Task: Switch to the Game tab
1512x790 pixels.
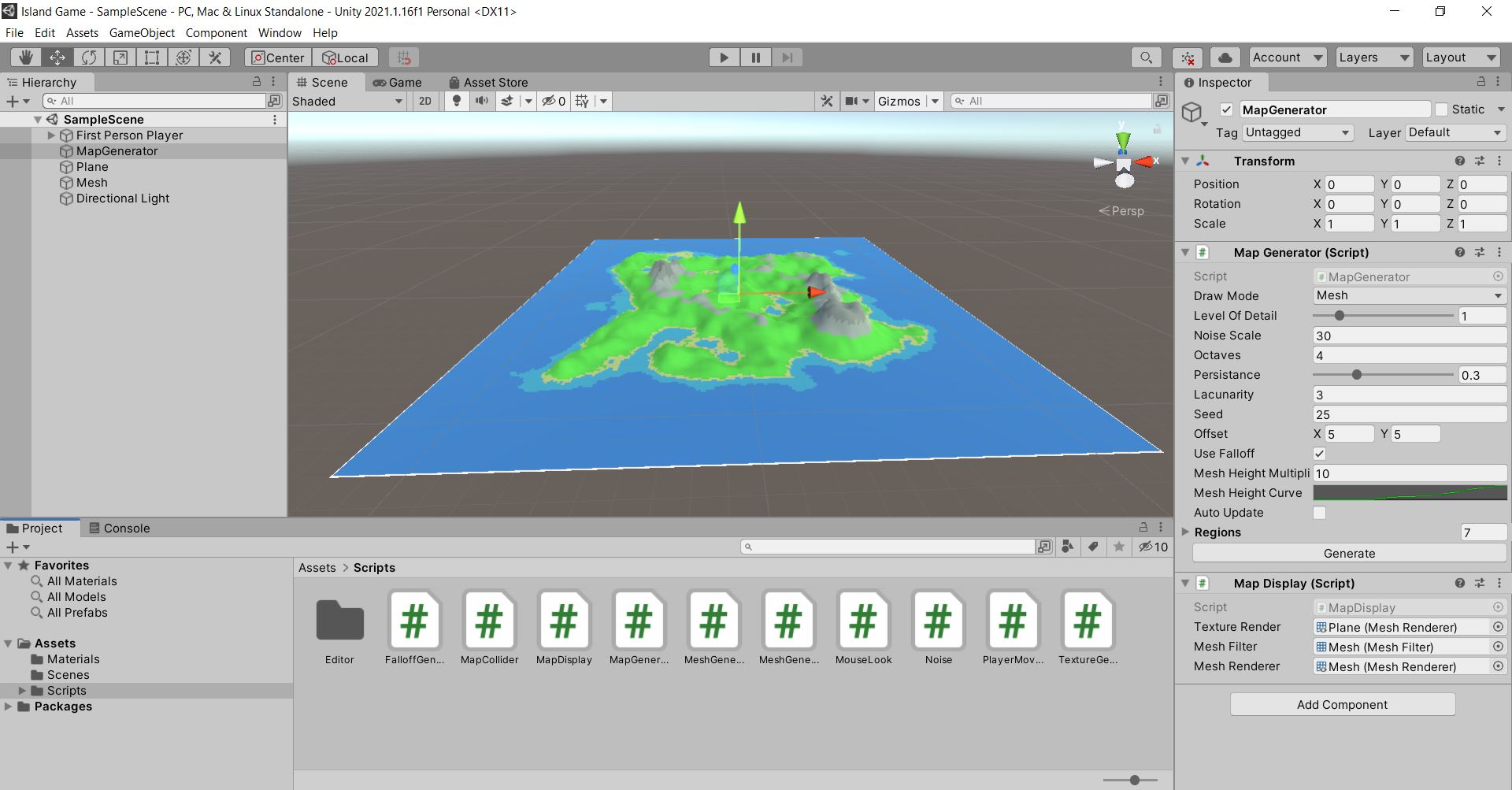Action: pos(398,82)
